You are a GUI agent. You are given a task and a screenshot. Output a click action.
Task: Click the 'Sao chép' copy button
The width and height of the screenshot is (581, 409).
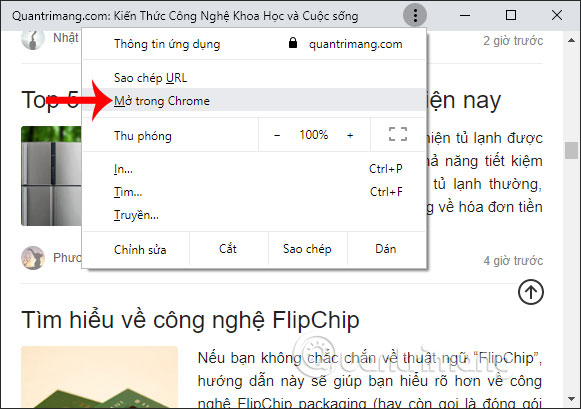point(307,249)
